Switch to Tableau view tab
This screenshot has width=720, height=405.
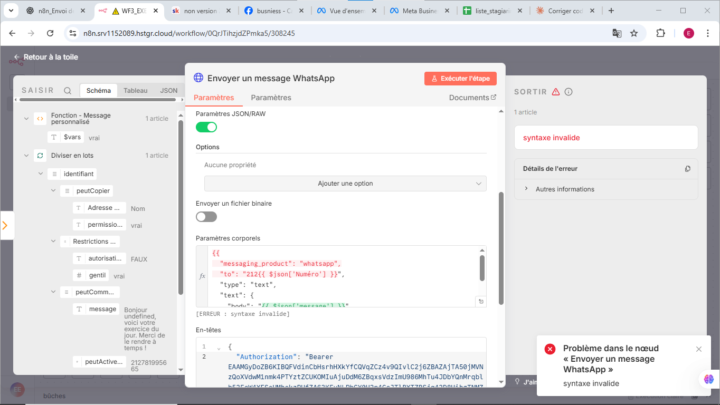pyautogui.click(x=135, y=90)
